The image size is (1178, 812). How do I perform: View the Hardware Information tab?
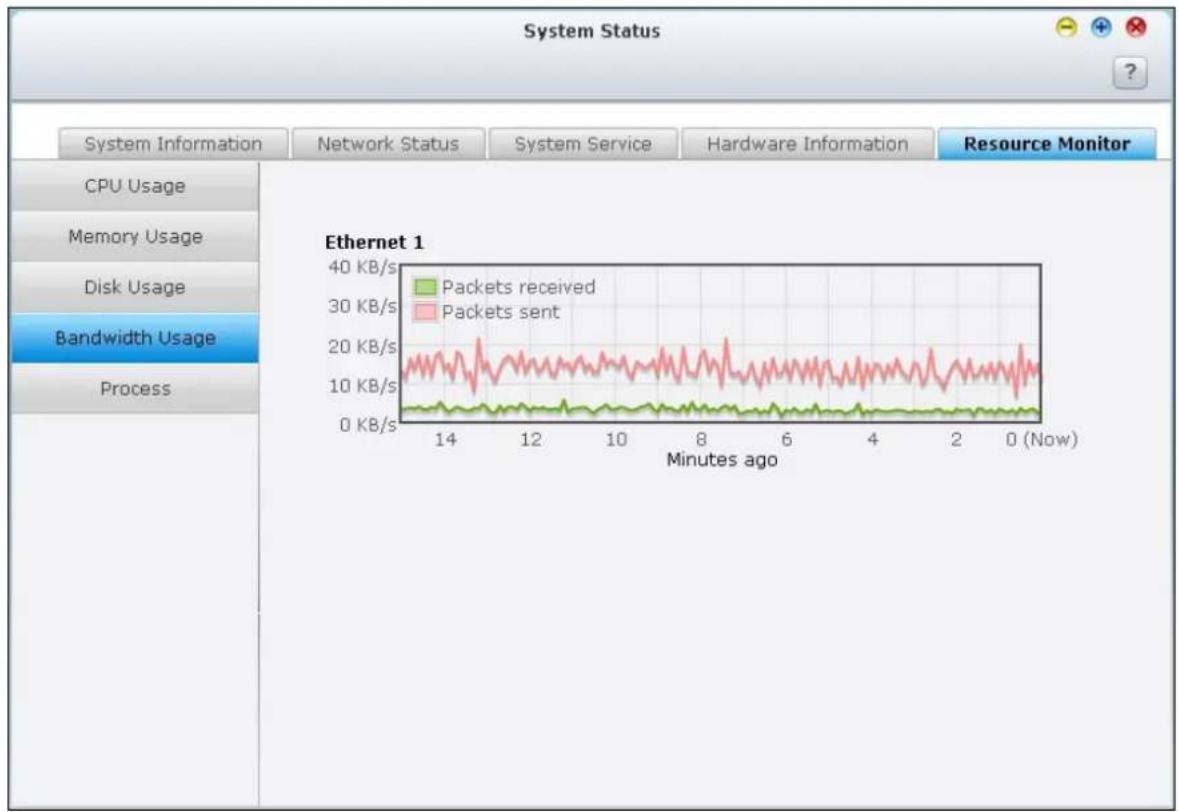coord(808,143)
